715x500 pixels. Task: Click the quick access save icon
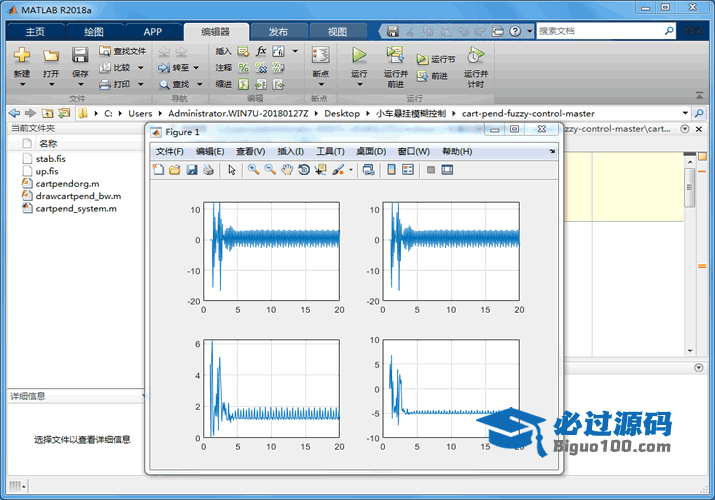(x=393, y=31)
